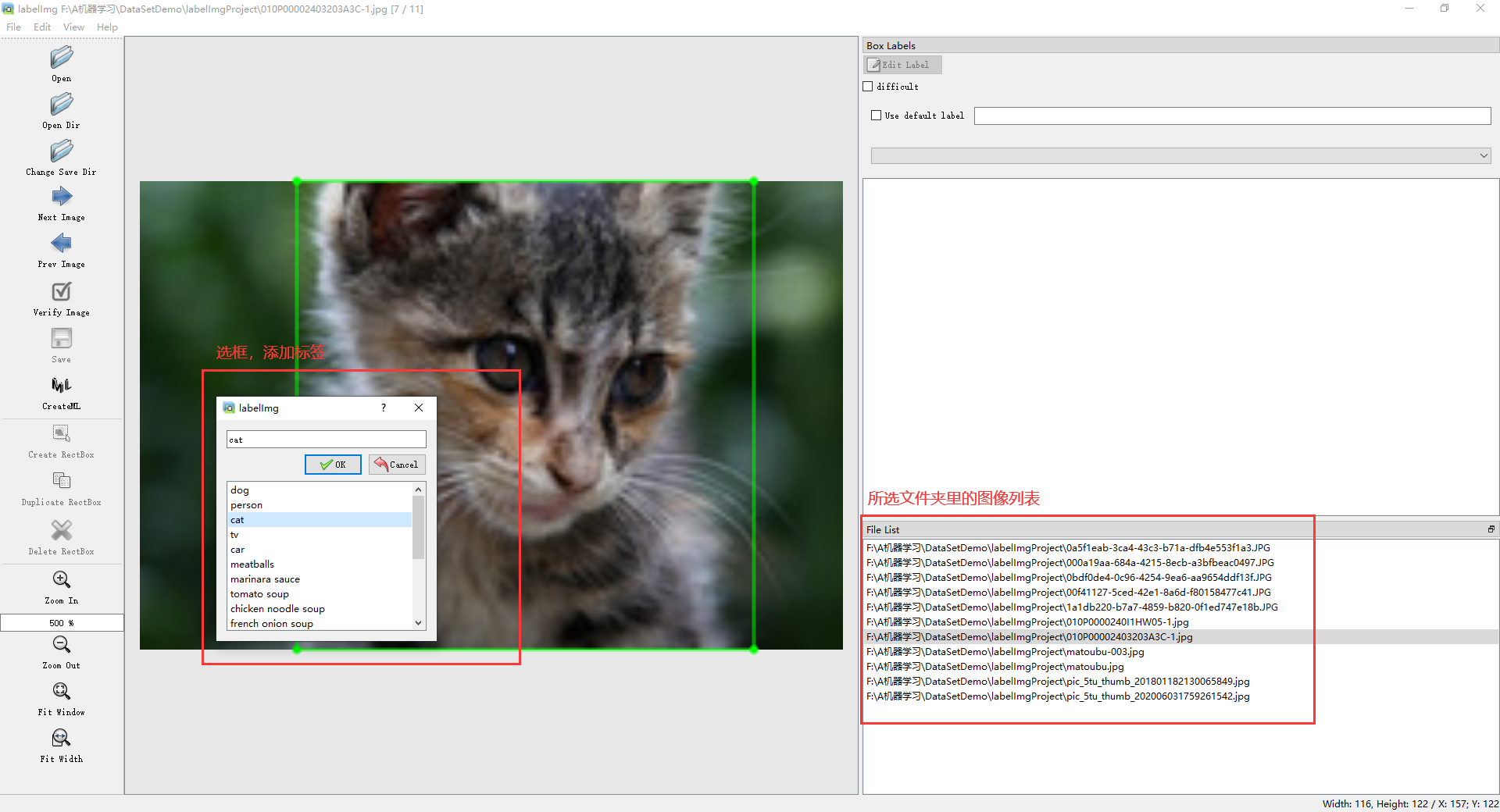This screenshot has height=812, width=1500.
Task: Select the Fit Window tool
Action: (x=61, y=695)
